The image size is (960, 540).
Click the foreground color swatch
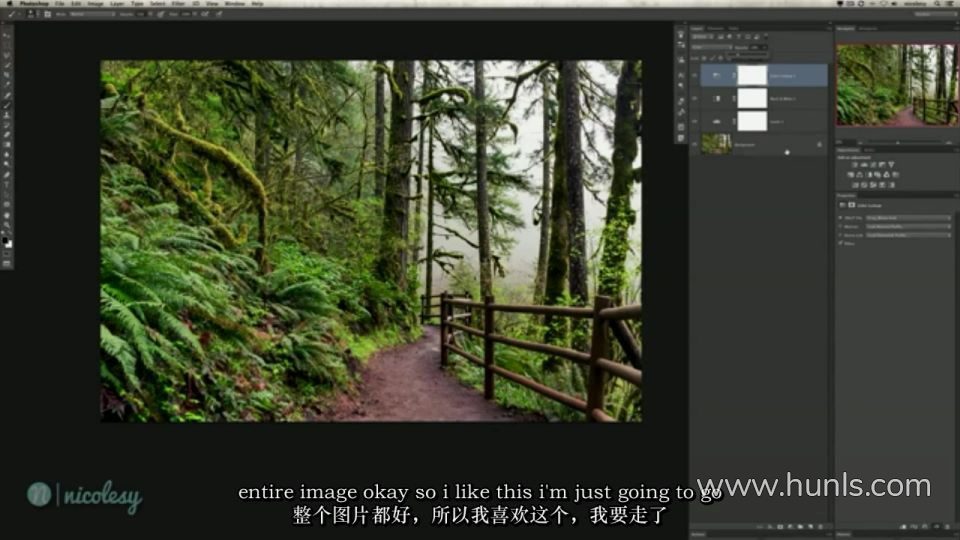pyautogui.click(x=6, y=241)
